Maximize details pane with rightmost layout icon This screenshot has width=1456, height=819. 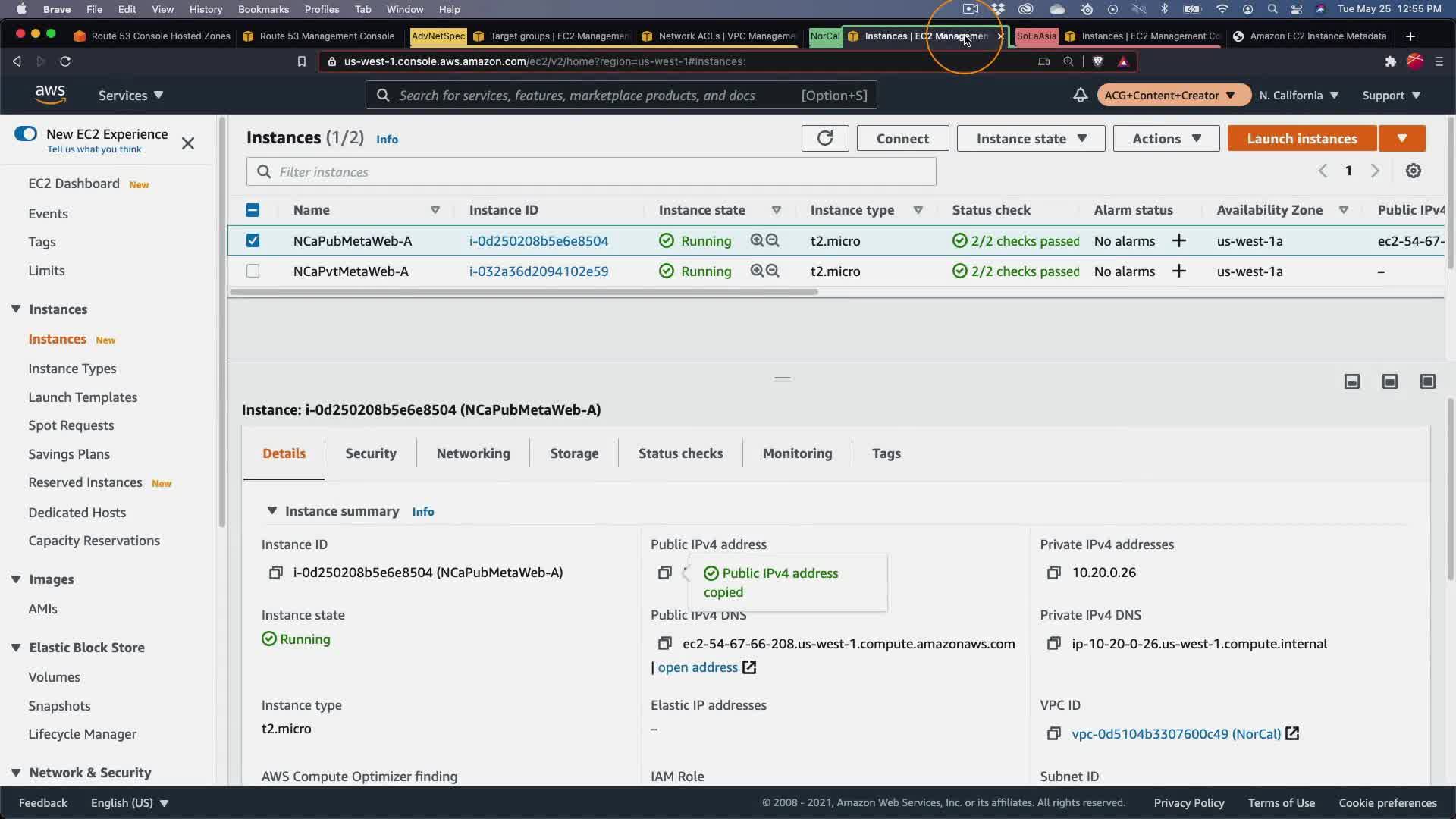1427,381
